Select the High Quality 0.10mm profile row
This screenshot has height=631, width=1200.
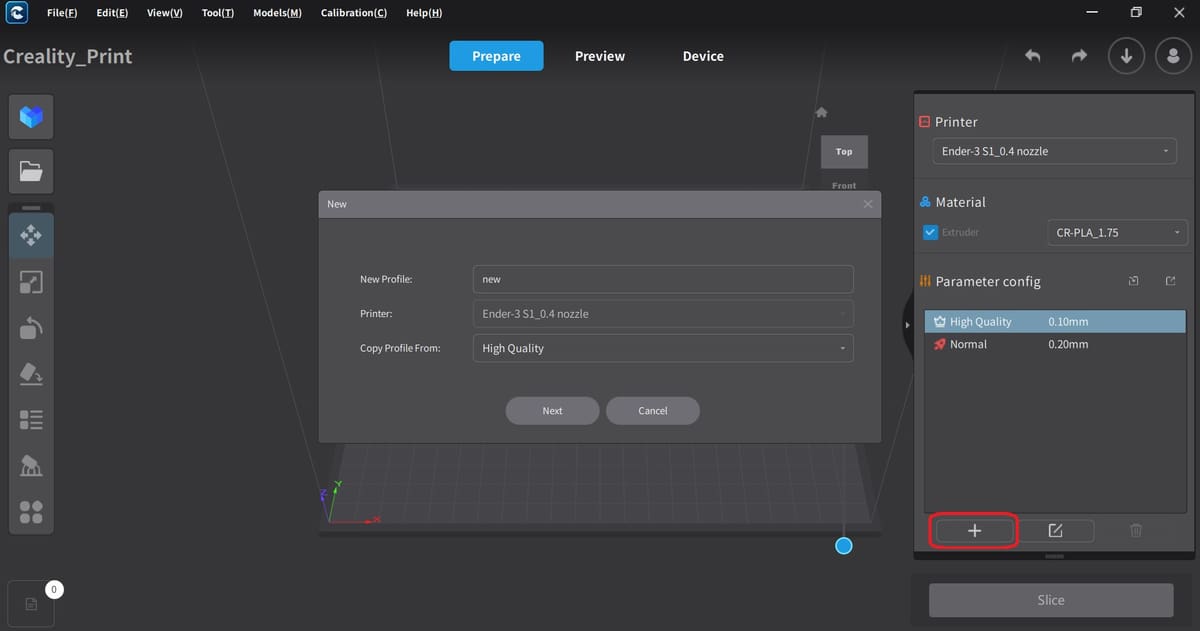click(x=1055, y=322)
